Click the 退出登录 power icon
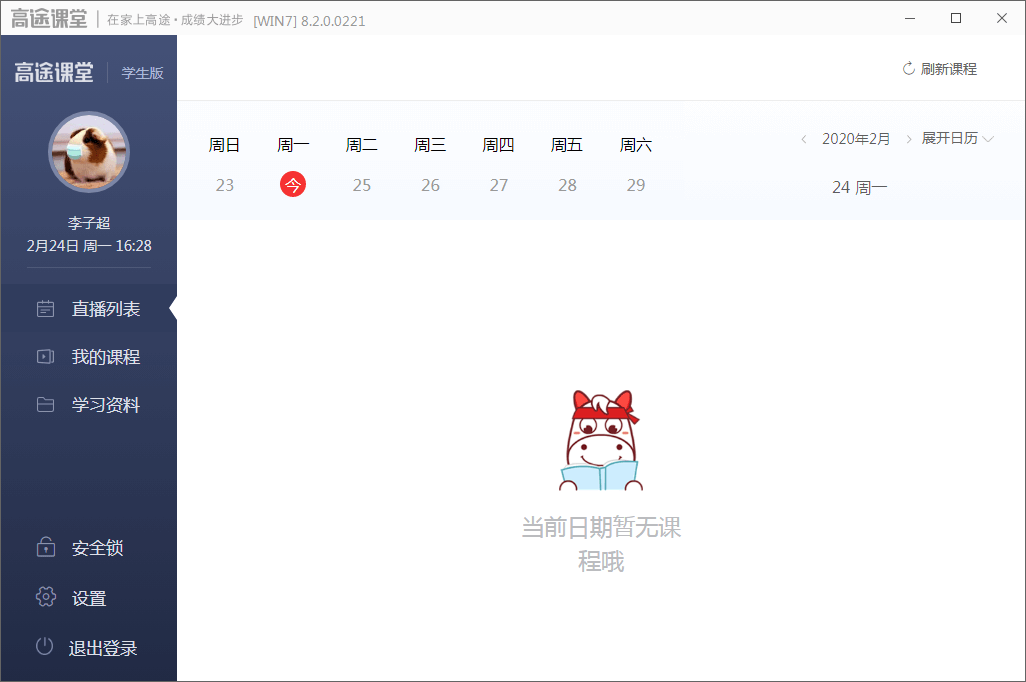Viewport: 1026px width, 682px height. pyautogui.click(x=44, y=647)
